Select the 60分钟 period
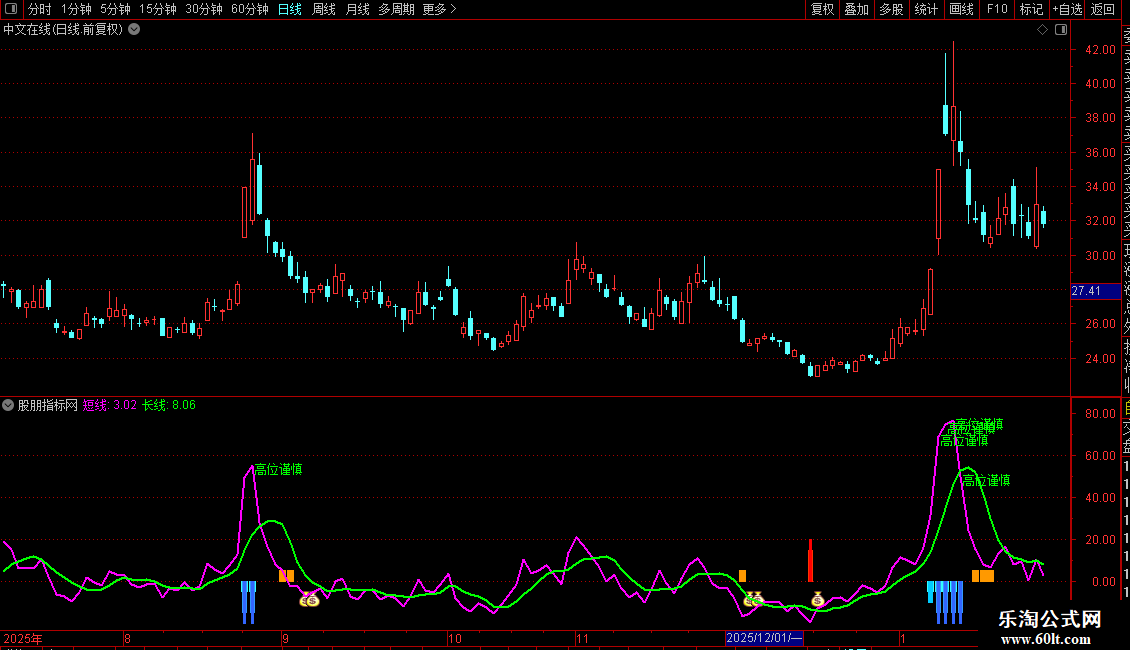This screenshot has height=650, width=1130. click(249, 9)
